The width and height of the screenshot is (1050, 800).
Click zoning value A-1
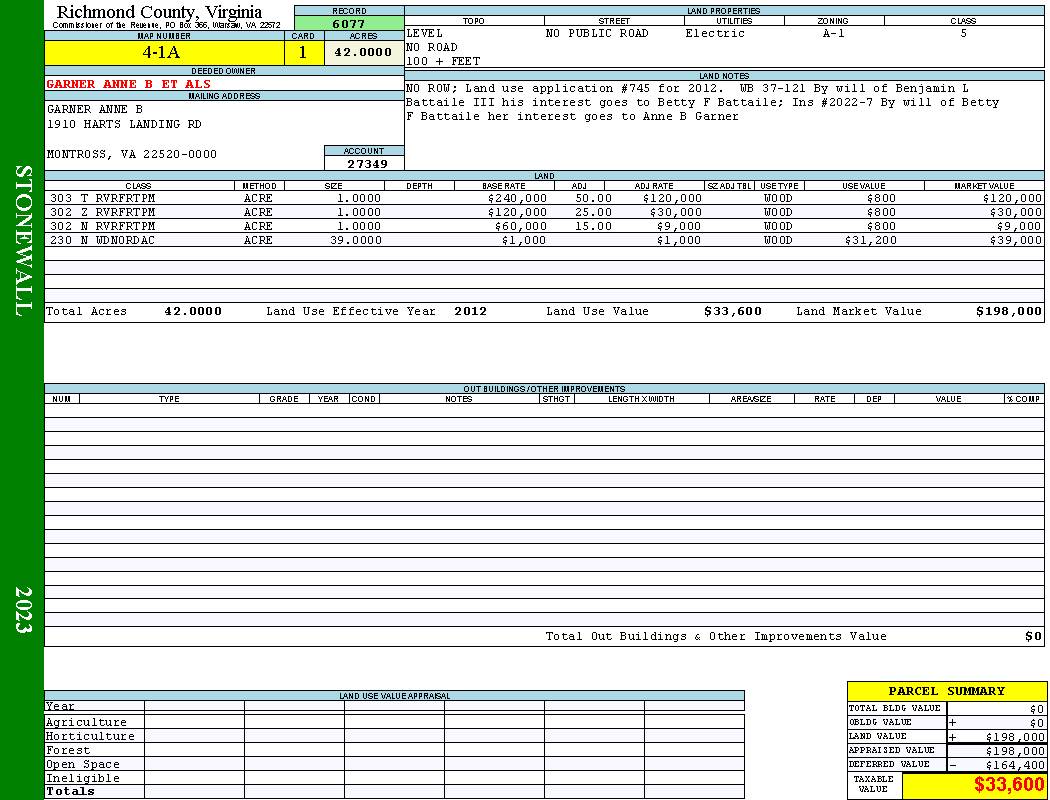[833, 33]
